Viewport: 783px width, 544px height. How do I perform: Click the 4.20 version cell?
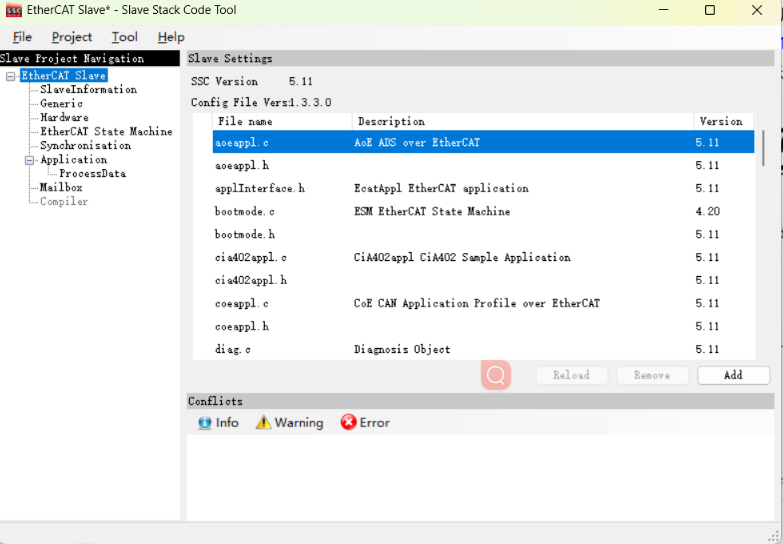tap(708, 211)
